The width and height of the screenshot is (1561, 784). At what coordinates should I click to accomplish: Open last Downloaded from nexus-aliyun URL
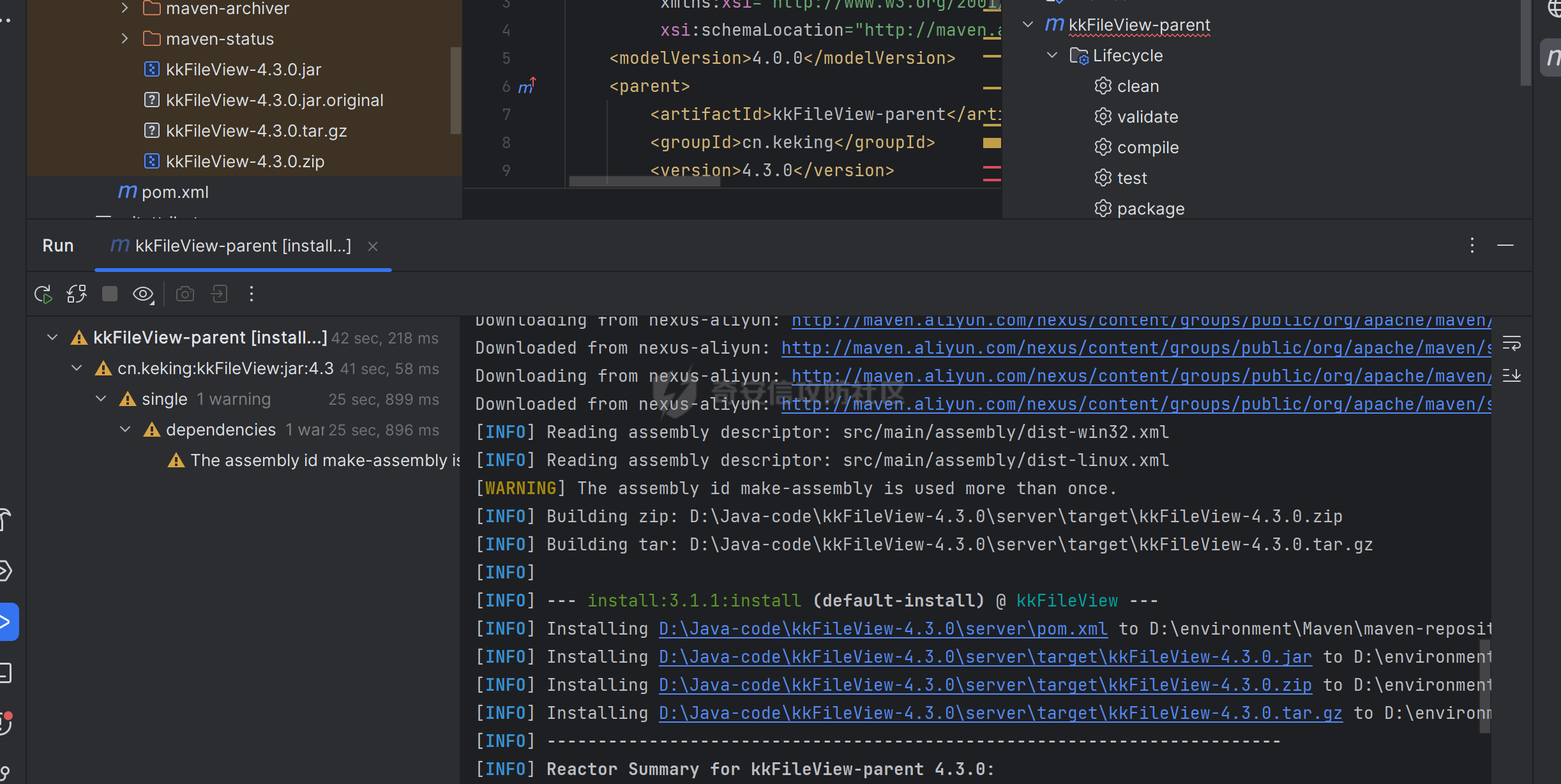[x=1136, y=404]
